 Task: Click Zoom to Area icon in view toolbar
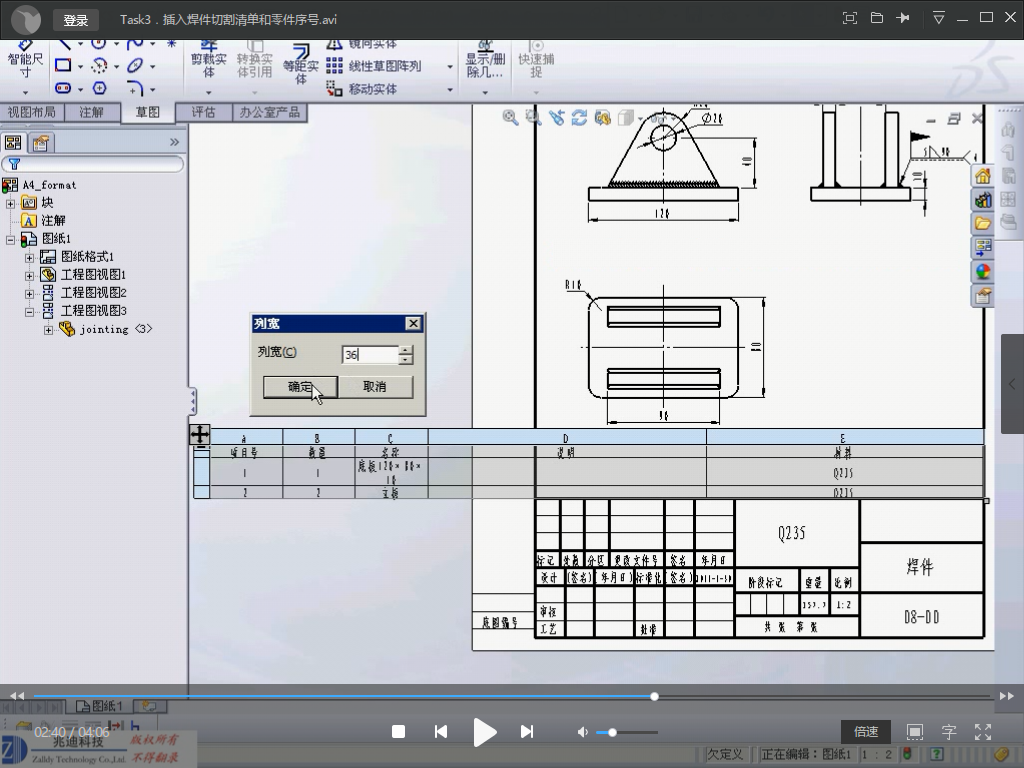pos(534,118)
